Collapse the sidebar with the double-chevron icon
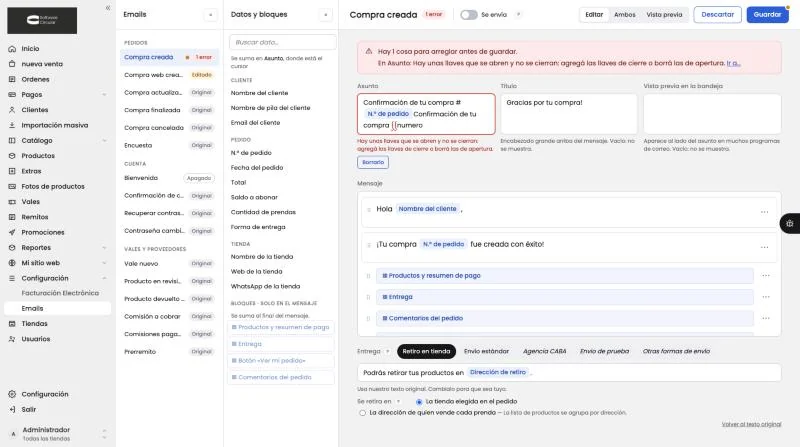800x447 pixels. 108,8
